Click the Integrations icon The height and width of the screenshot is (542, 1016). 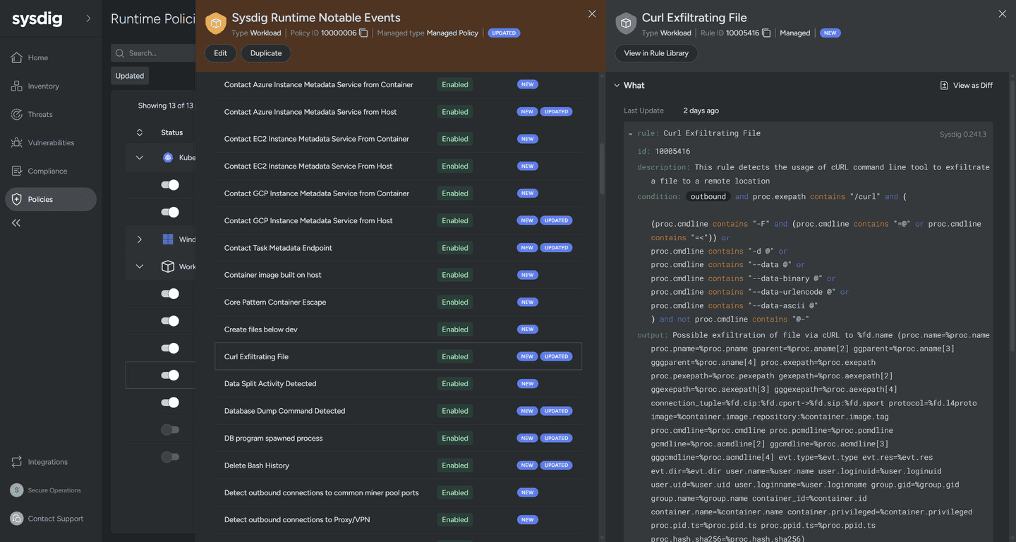[17, 462]
